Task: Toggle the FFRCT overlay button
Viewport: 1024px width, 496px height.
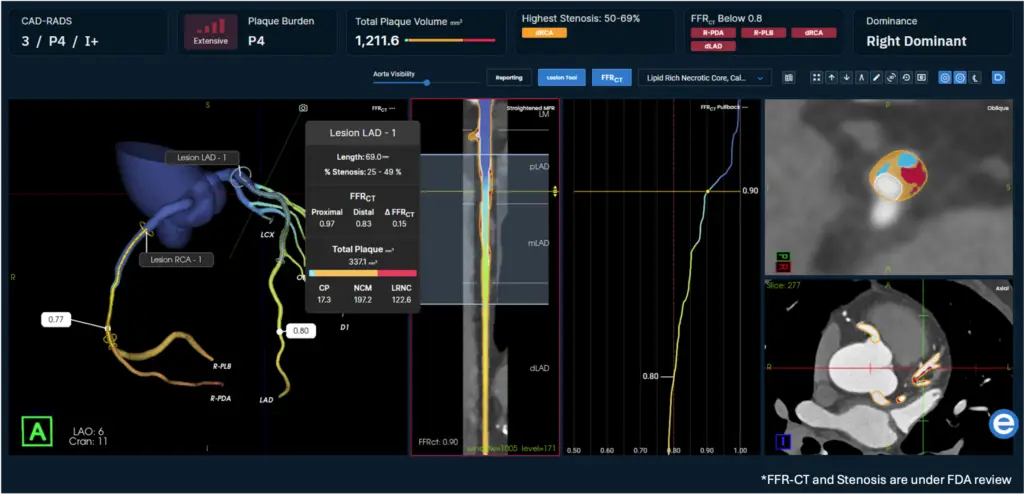Action: tap(612, 78)
